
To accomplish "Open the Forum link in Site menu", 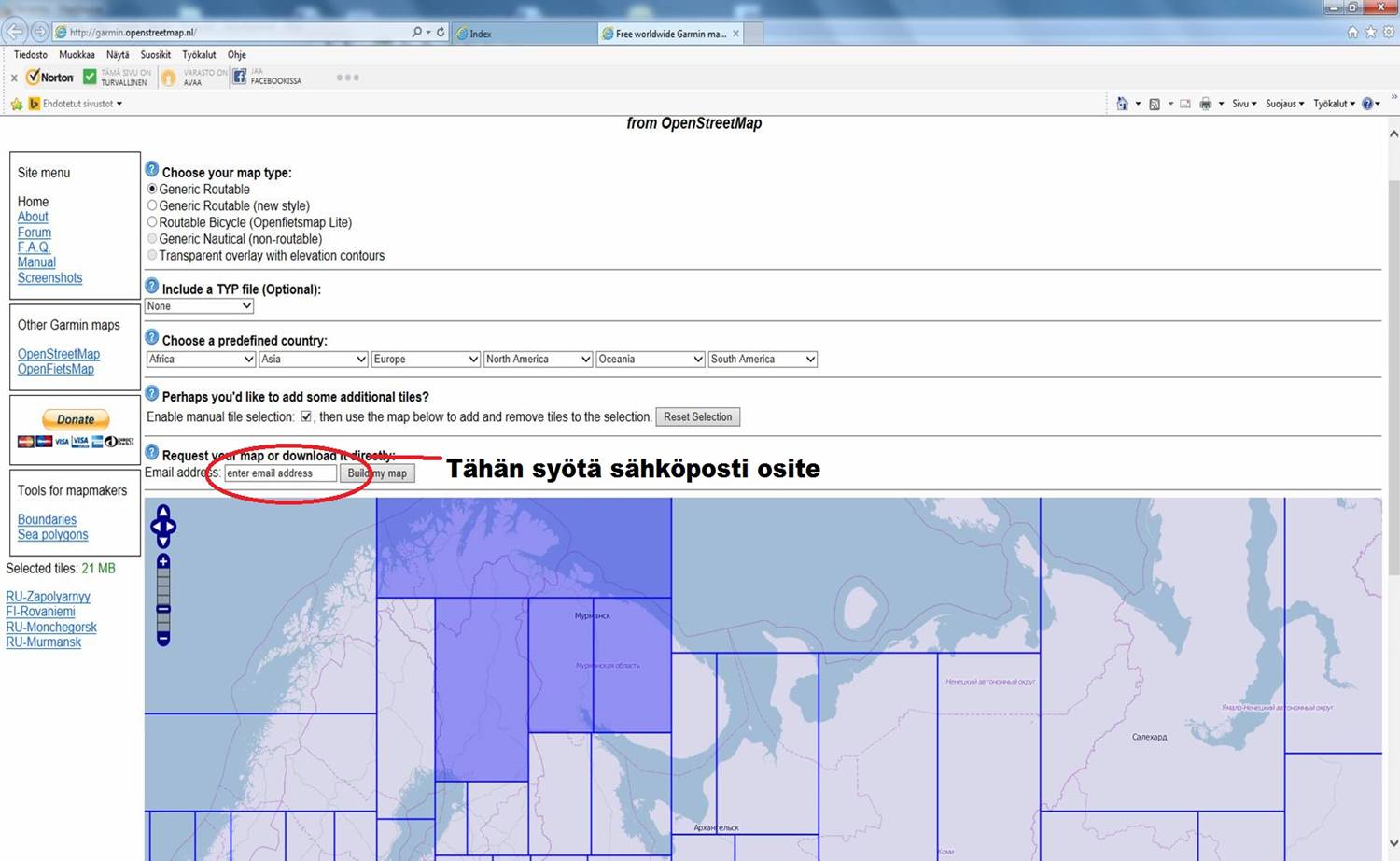I will pyautogui.click(x=35, y=233).
